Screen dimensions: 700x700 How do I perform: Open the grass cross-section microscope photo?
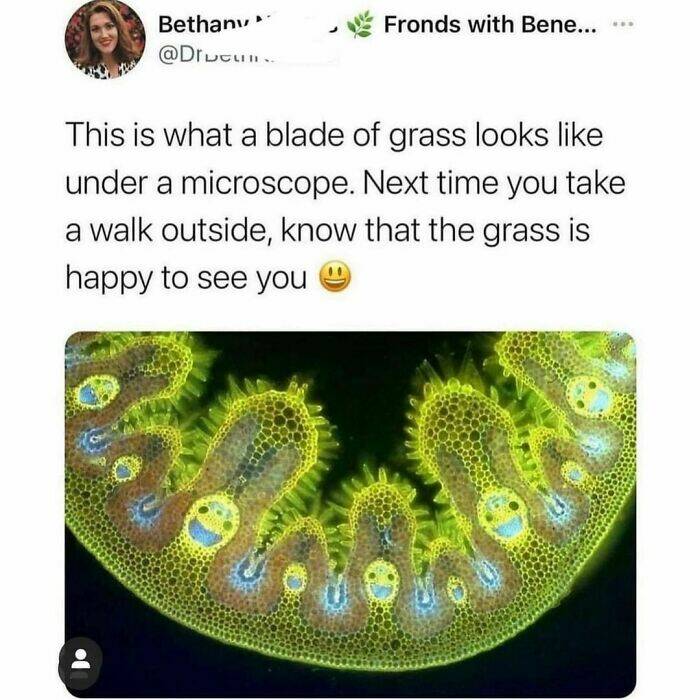point(350,514)
